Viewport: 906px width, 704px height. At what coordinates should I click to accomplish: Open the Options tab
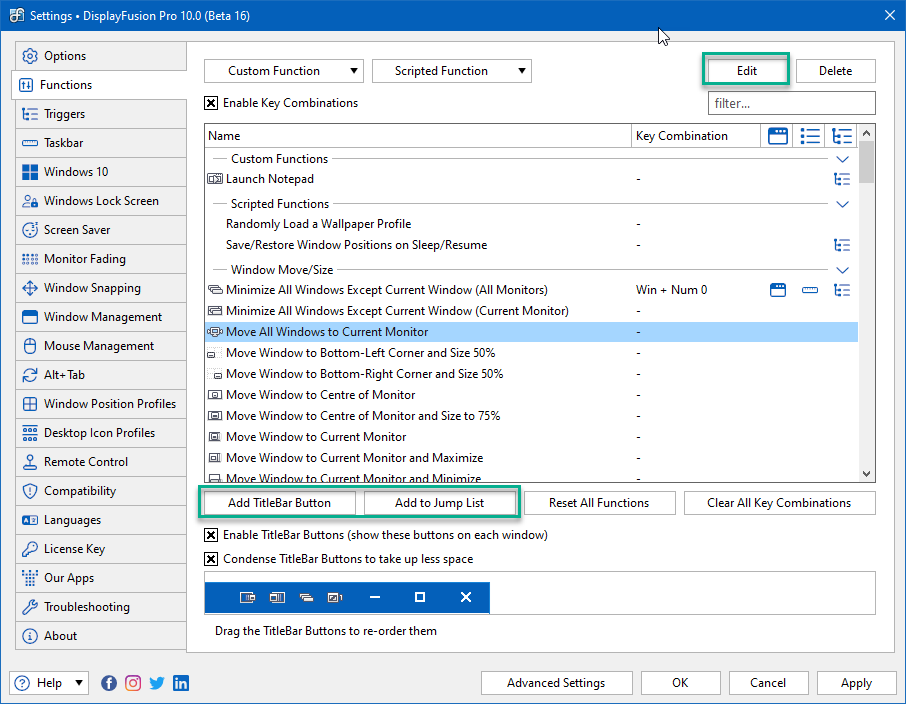pos(101,56)
